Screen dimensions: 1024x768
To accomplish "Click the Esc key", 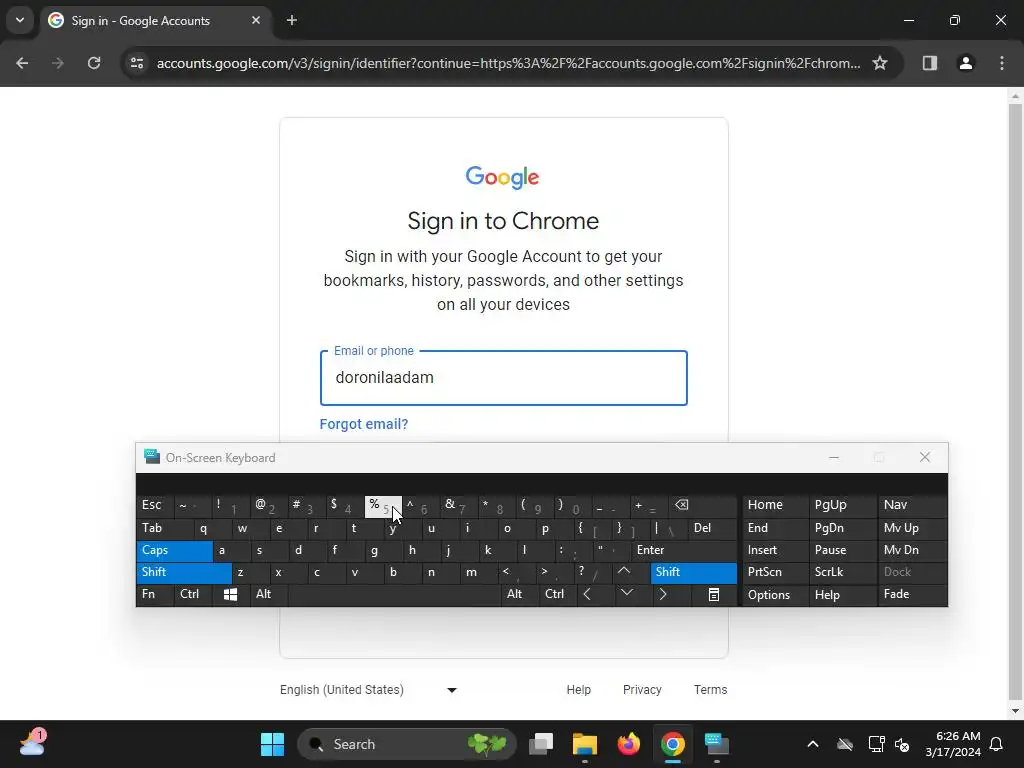I will pyautogui.click(x=155, y=505).
